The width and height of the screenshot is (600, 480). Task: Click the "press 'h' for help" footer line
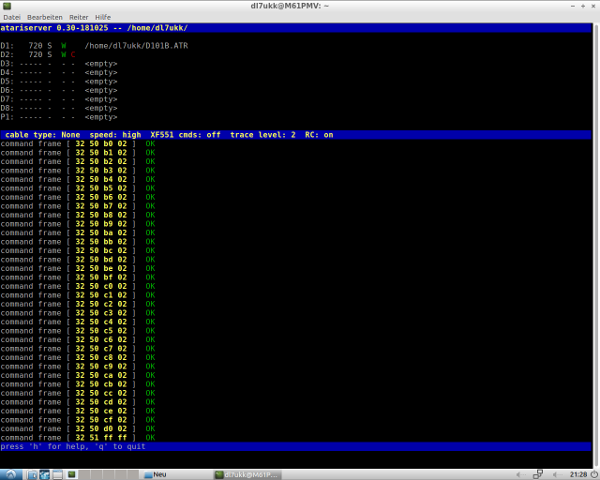(x=295, y=446)
